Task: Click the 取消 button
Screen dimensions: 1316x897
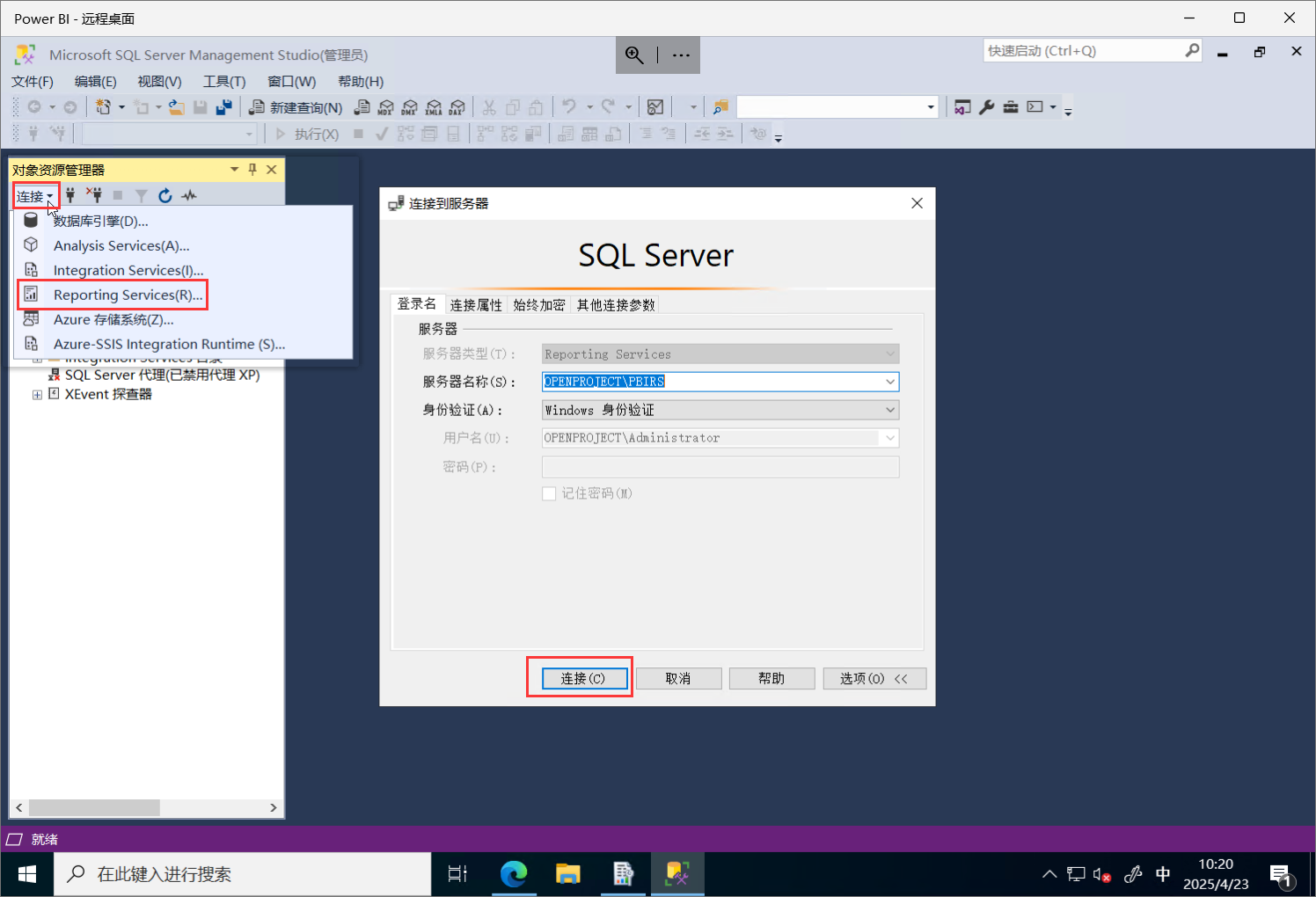Action: [678, 679]
